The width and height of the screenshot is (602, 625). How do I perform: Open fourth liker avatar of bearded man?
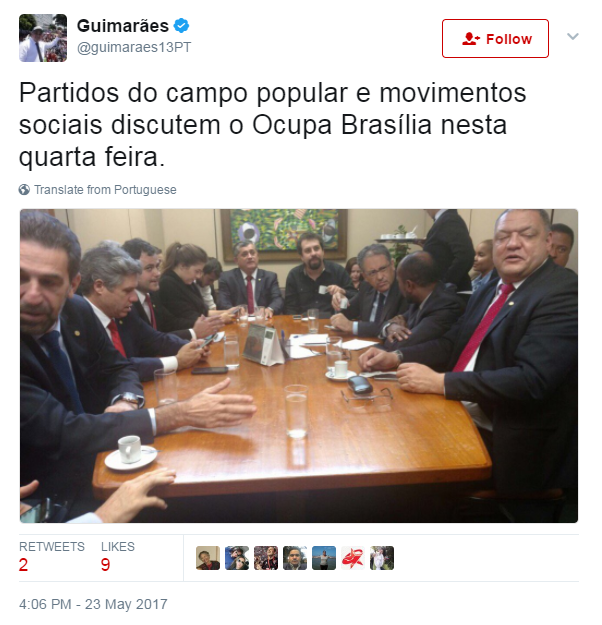(x=295, y=558)
